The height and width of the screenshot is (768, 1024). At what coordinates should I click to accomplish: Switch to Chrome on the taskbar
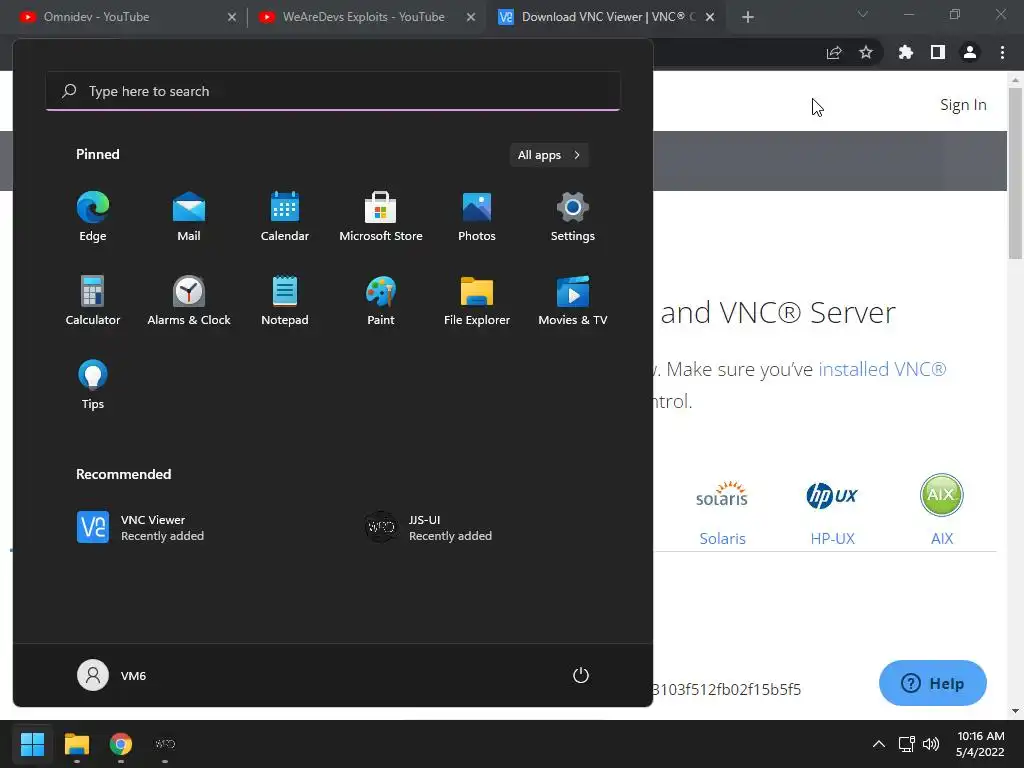click(x=121, y=744)
